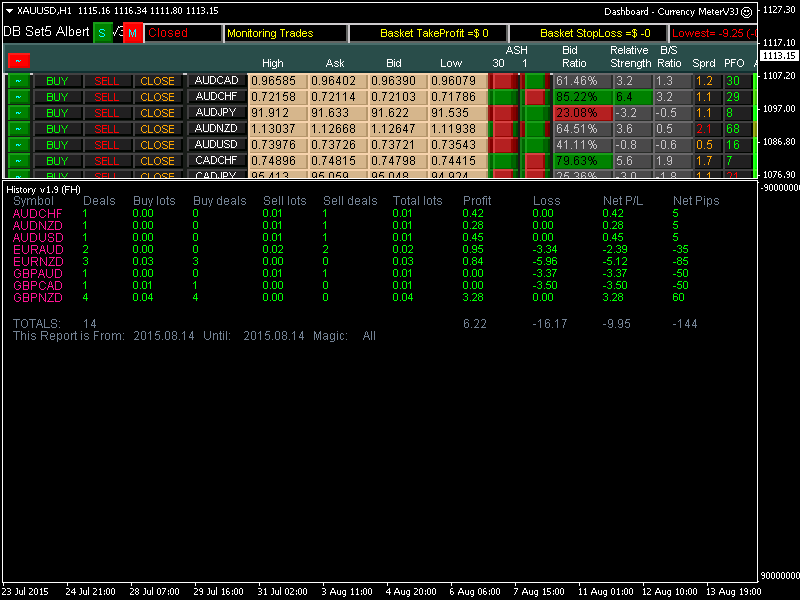
Task: Click the green 6.4 Relative Strength cell
Action: 633,97
